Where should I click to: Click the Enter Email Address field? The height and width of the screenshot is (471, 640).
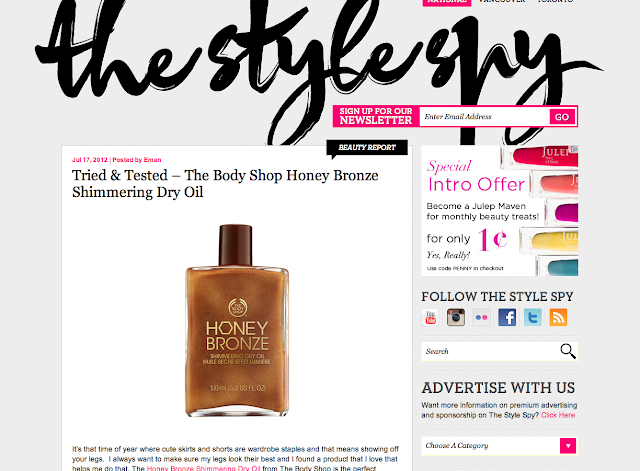click(x=484, y=117)
